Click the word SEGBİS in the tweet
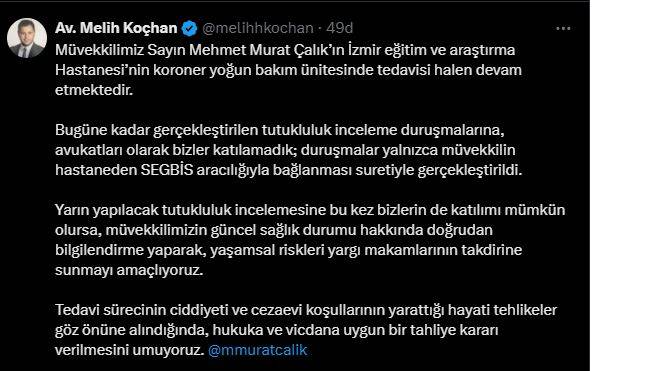Viewport: 650px width, 371px height. click(x=167, y=170)
